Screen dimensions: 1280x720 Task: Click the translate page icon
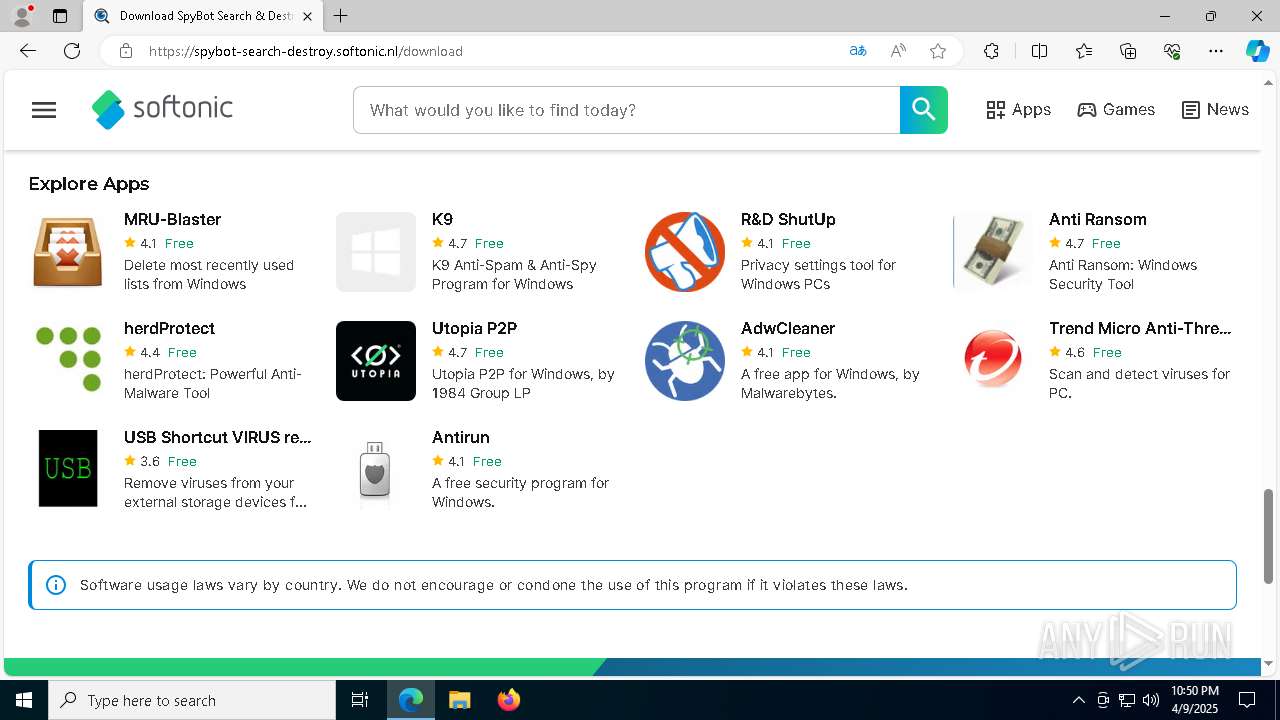click(857, 51)
